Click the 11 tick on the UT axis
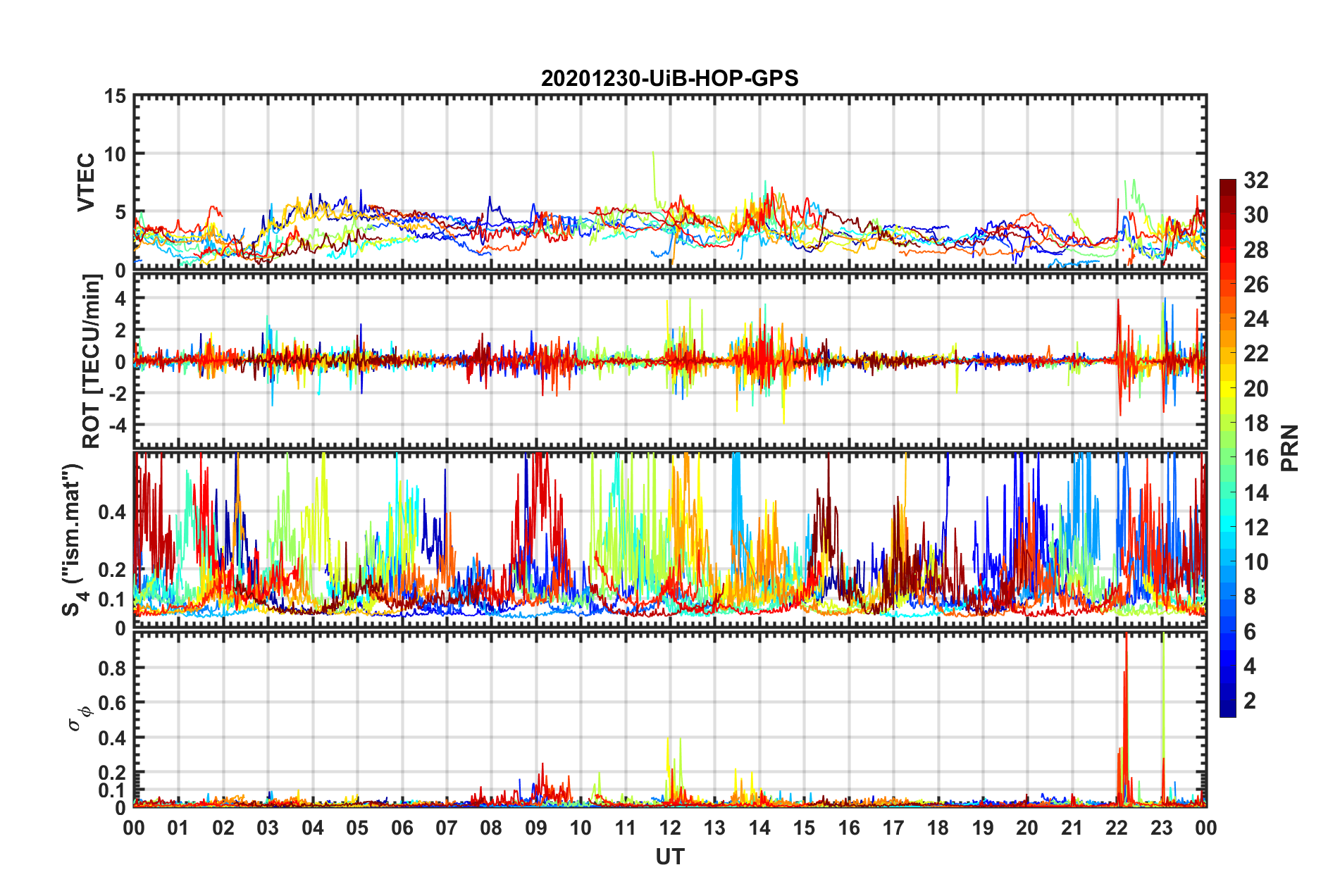The width and height of the screenshot is (1340, 896). (x=626, y=828)
